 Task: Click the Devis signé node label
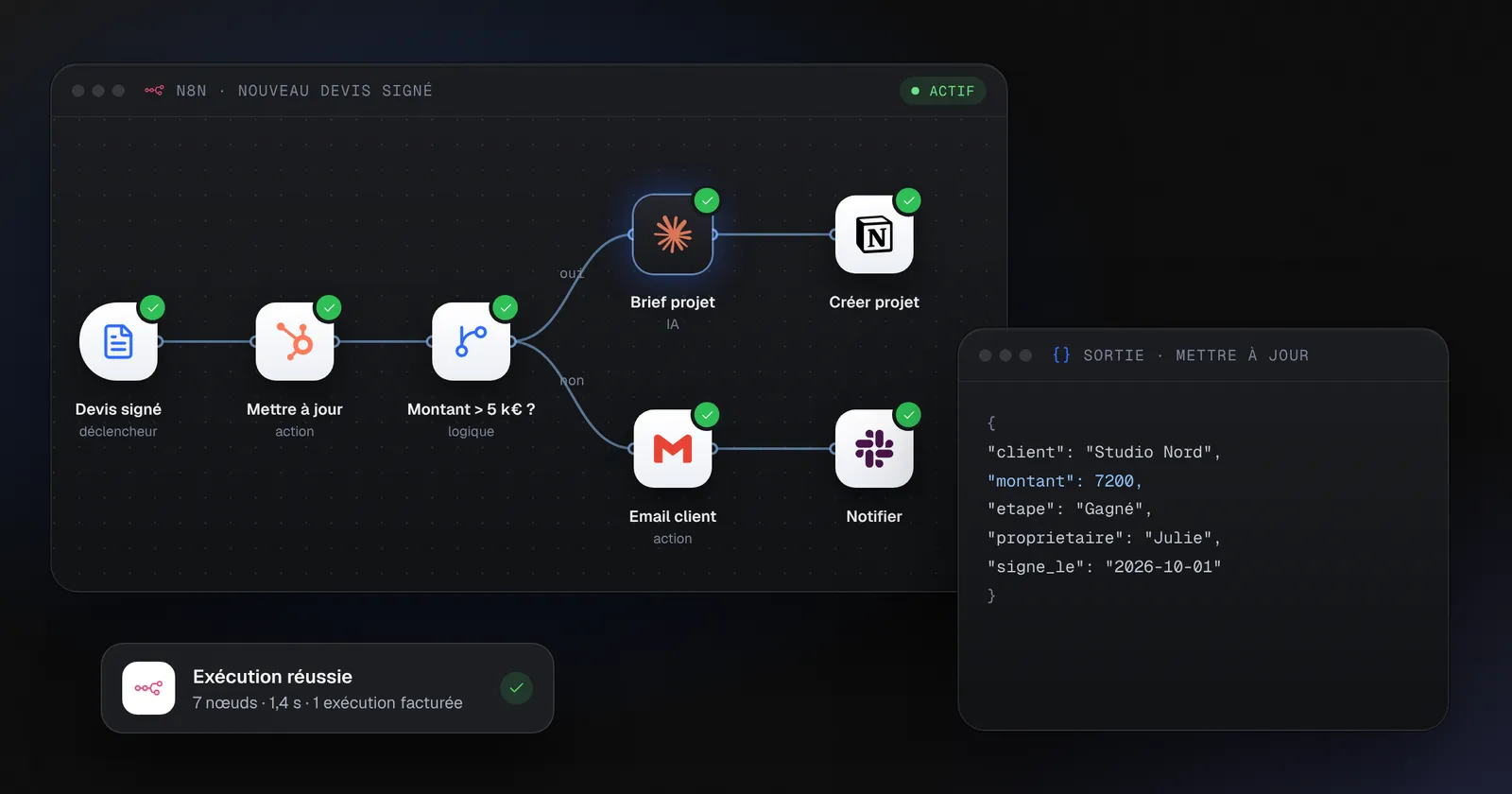(x=118, y=409)
